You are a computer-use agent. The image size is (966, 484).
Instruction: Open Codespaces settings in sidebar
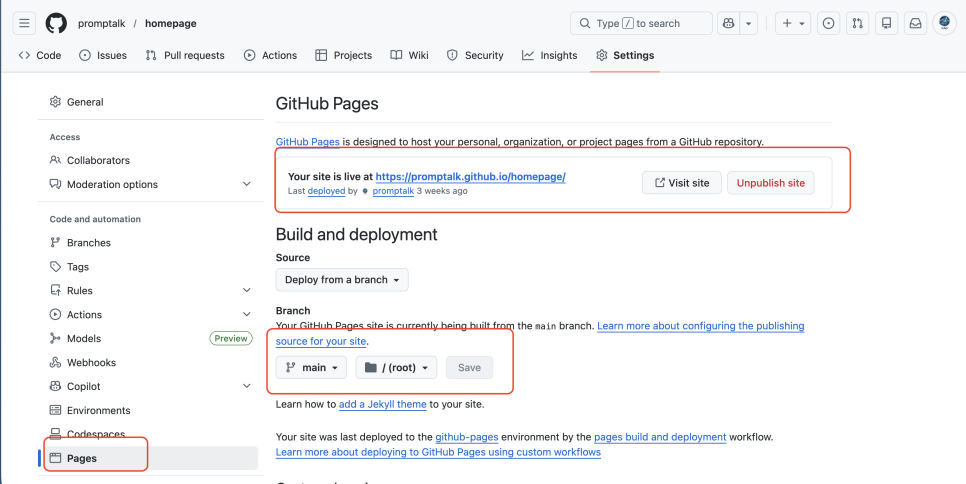coord(150,435)
